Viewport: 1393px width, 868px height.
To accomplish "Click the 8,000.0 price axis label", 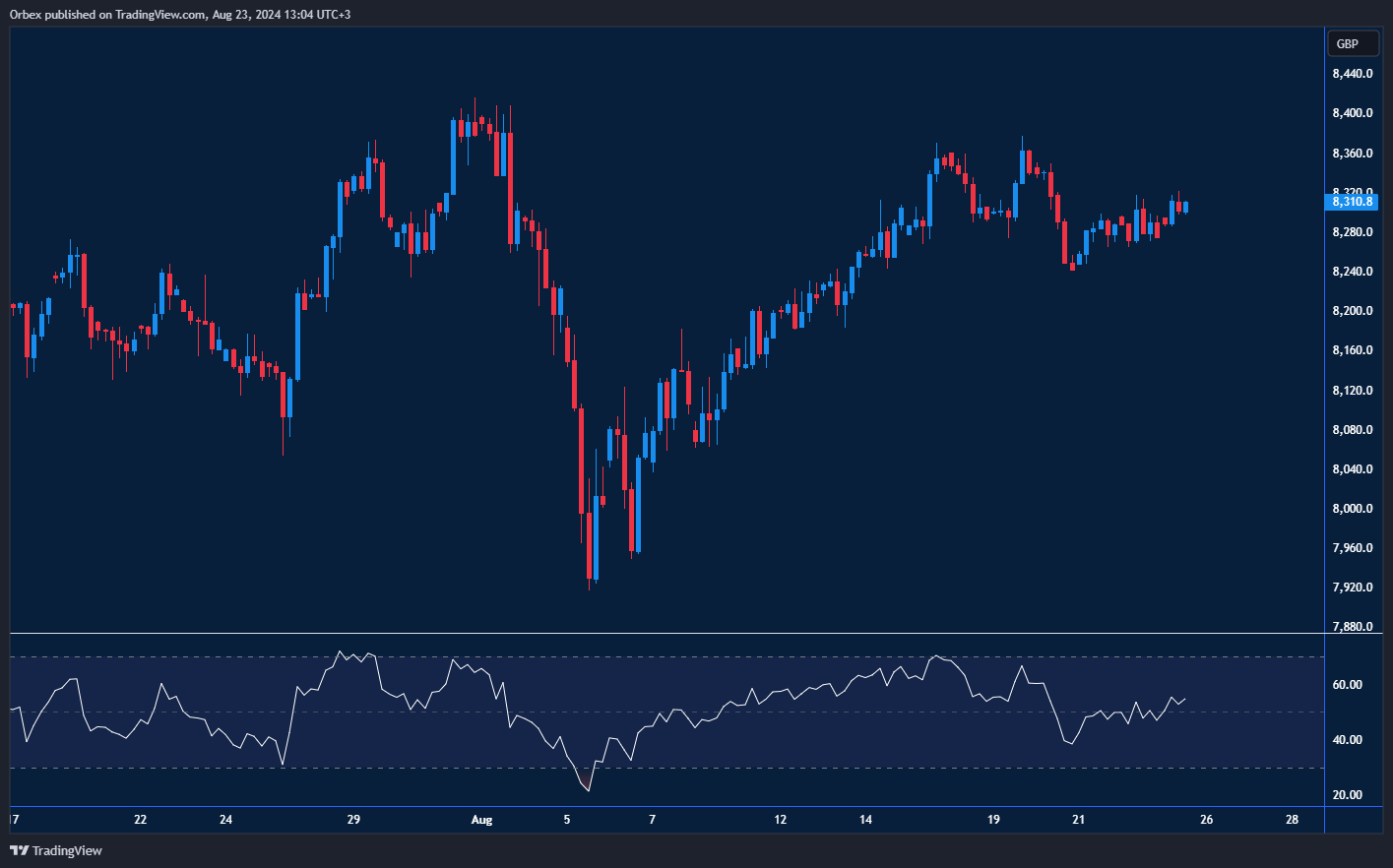I will click(1352, 509).
